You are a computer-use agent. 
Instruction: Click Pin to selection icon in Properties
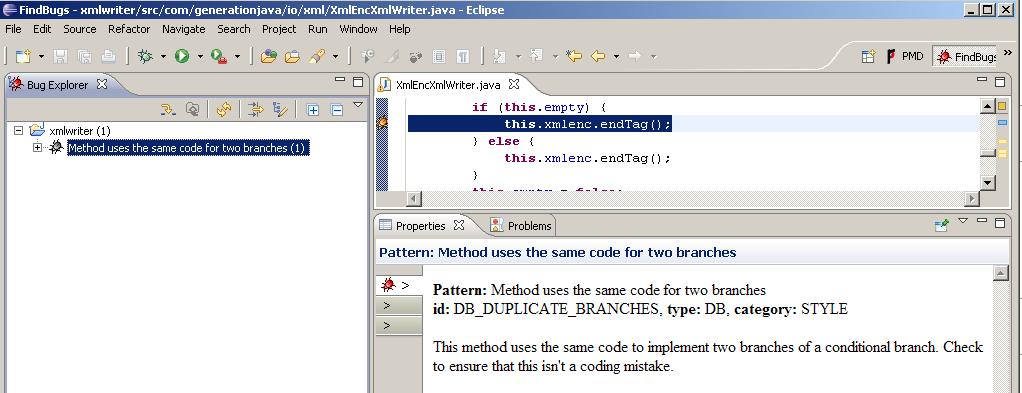pyautogui.click(x=941, y=225)
